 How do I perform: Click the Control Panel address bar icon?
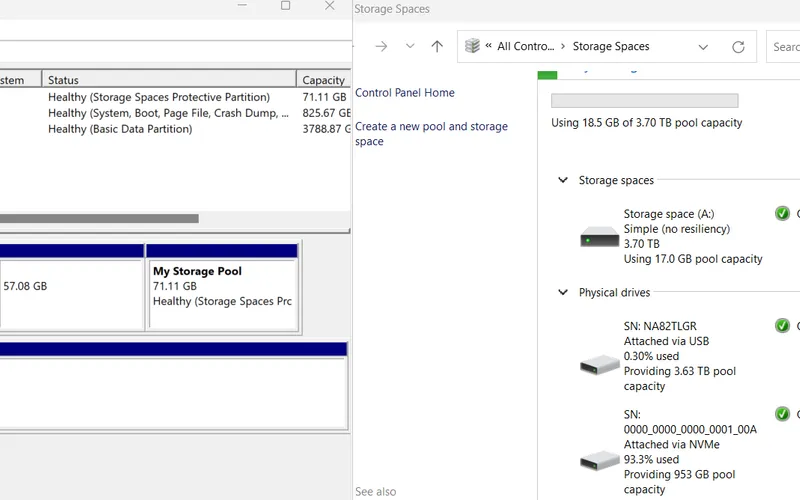pos(473,47)
